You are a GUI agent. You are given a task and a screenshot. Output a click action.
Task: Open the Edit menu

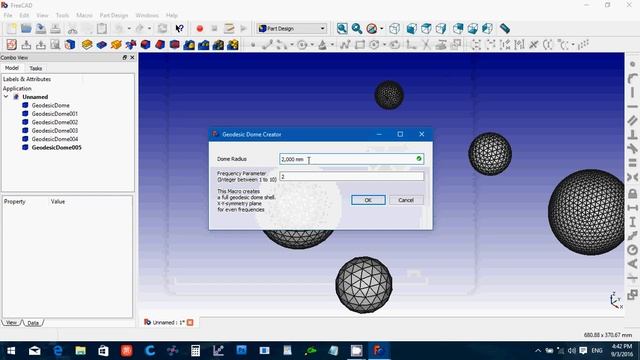pos(24,15)
